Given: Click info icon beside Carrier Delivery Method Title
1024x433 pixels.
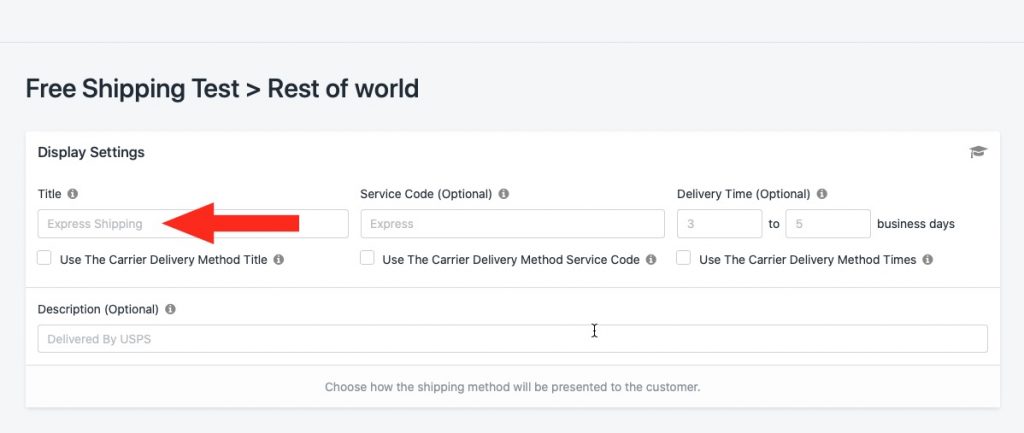Looking at the screenshot, I should tap(279, 259).
